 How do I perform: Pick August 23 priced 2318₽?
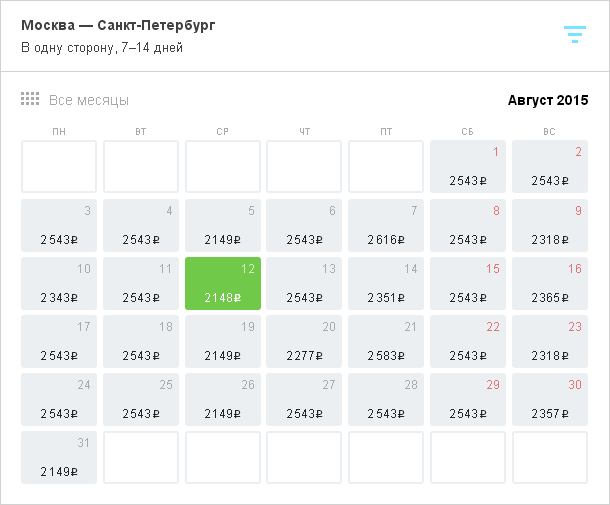coord(550,341)
